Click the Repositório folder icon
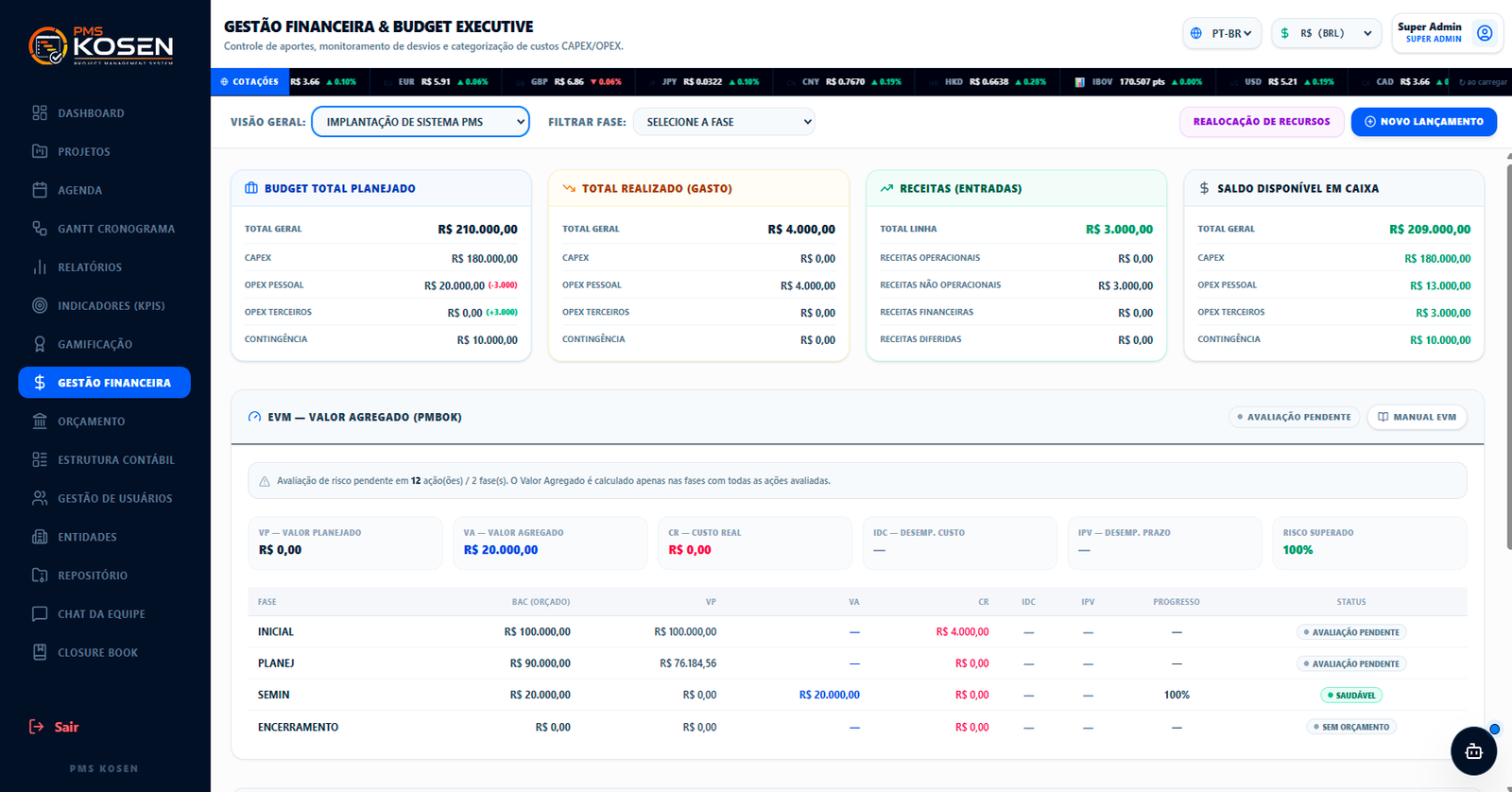 click(x=40, y=575)
